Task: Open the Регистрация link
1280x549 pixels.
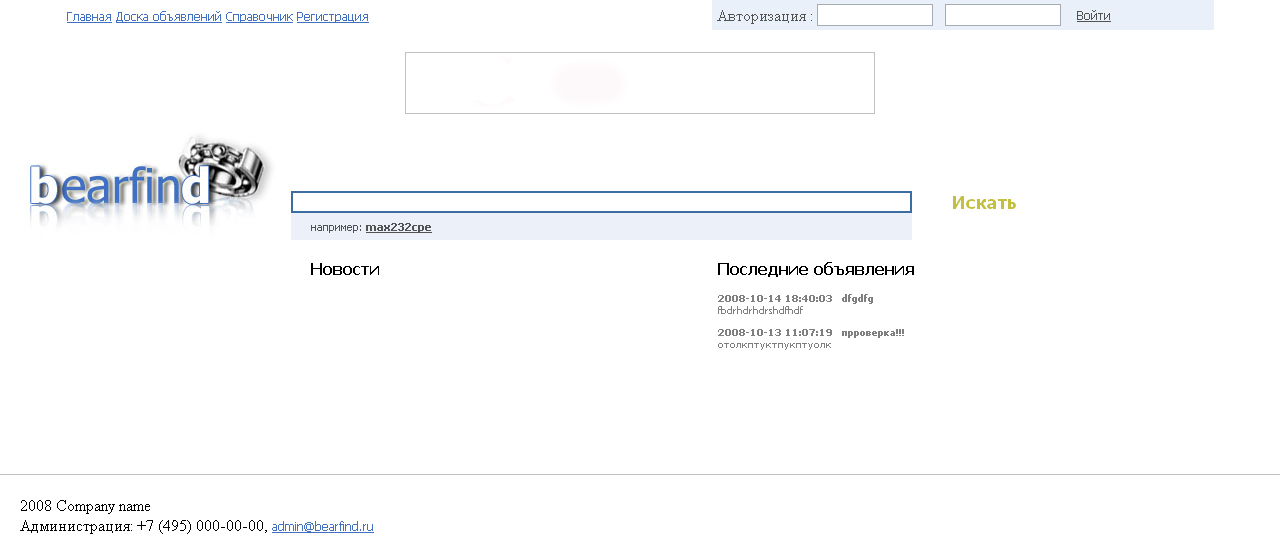Action: 332,17
